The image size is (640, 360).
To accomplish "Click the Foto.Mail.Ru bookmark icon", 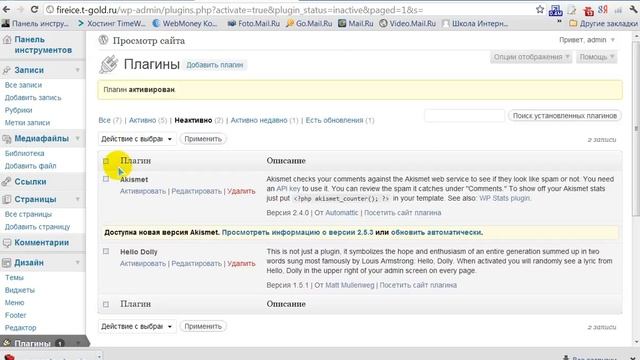I will tap(232, 24).
